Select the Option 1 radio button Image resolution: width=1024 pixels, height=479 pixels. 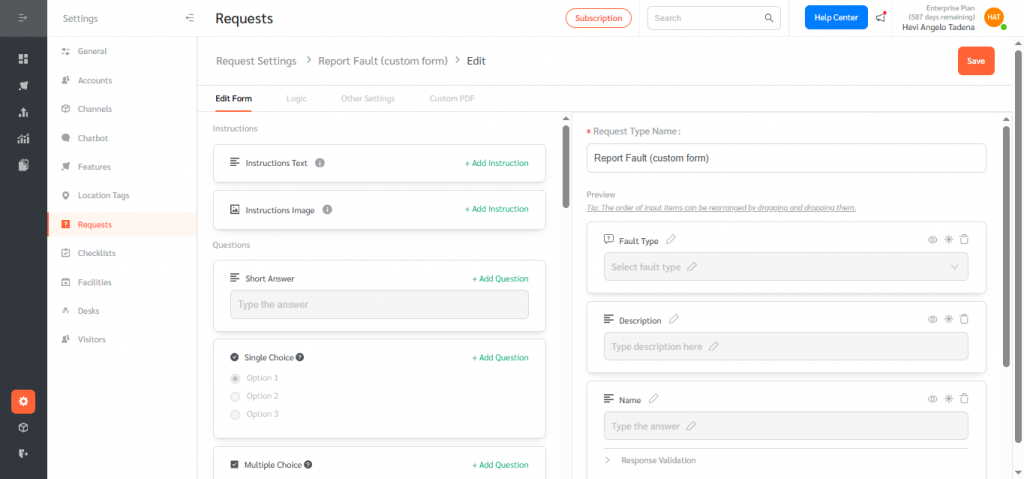235,378
